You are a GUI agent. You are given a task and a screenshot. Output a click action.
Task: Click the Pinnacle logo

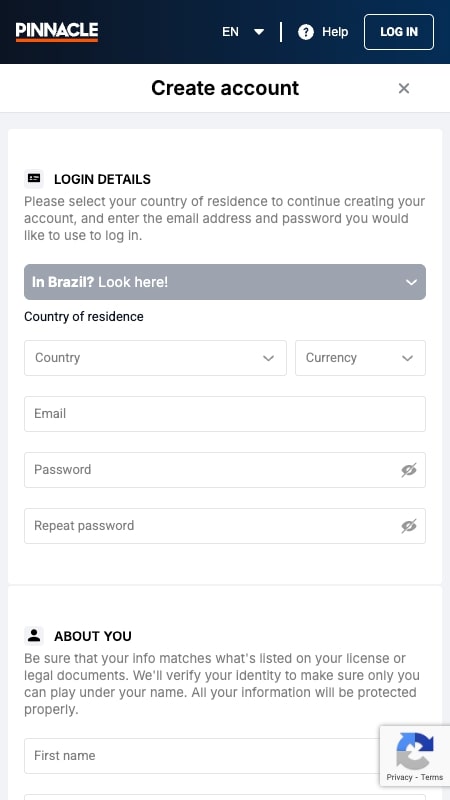click(57, 32)
